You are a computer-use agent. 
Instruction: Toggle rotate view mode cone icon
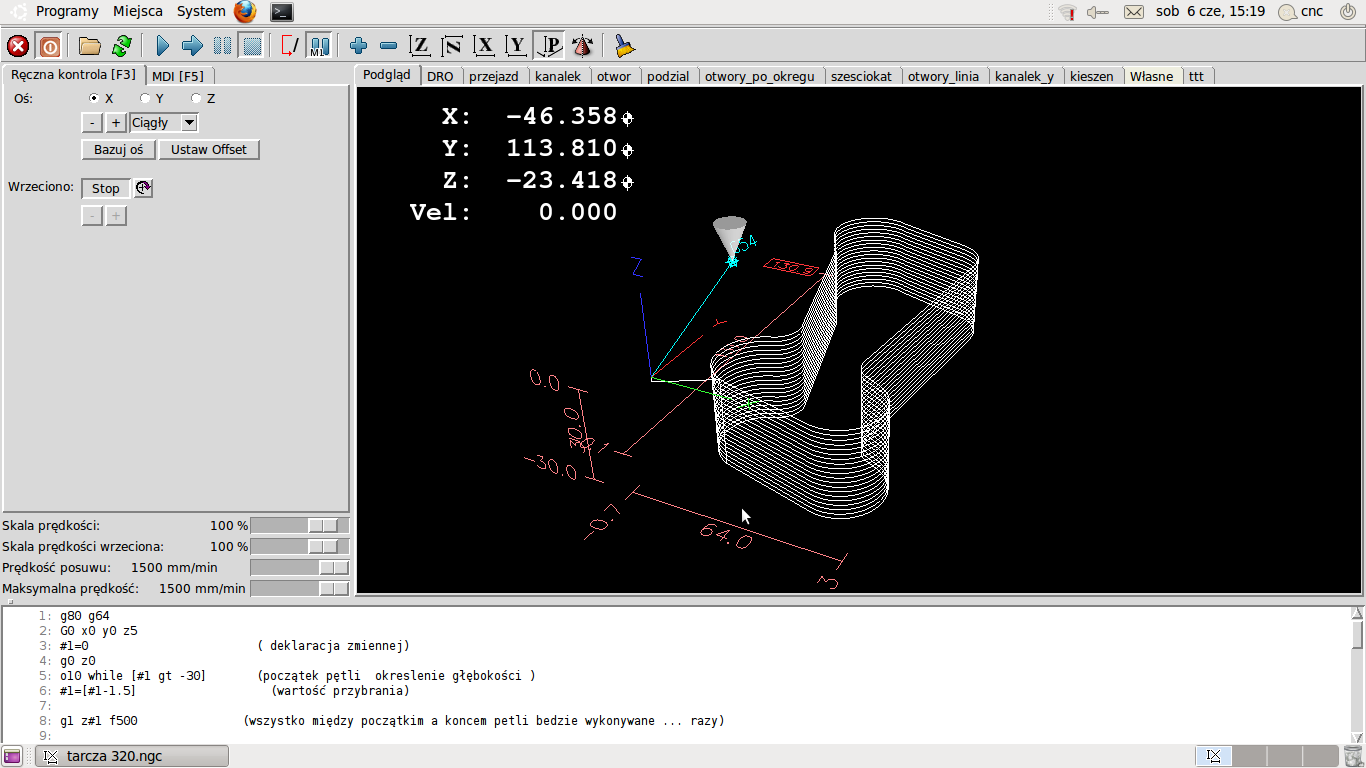583,46
